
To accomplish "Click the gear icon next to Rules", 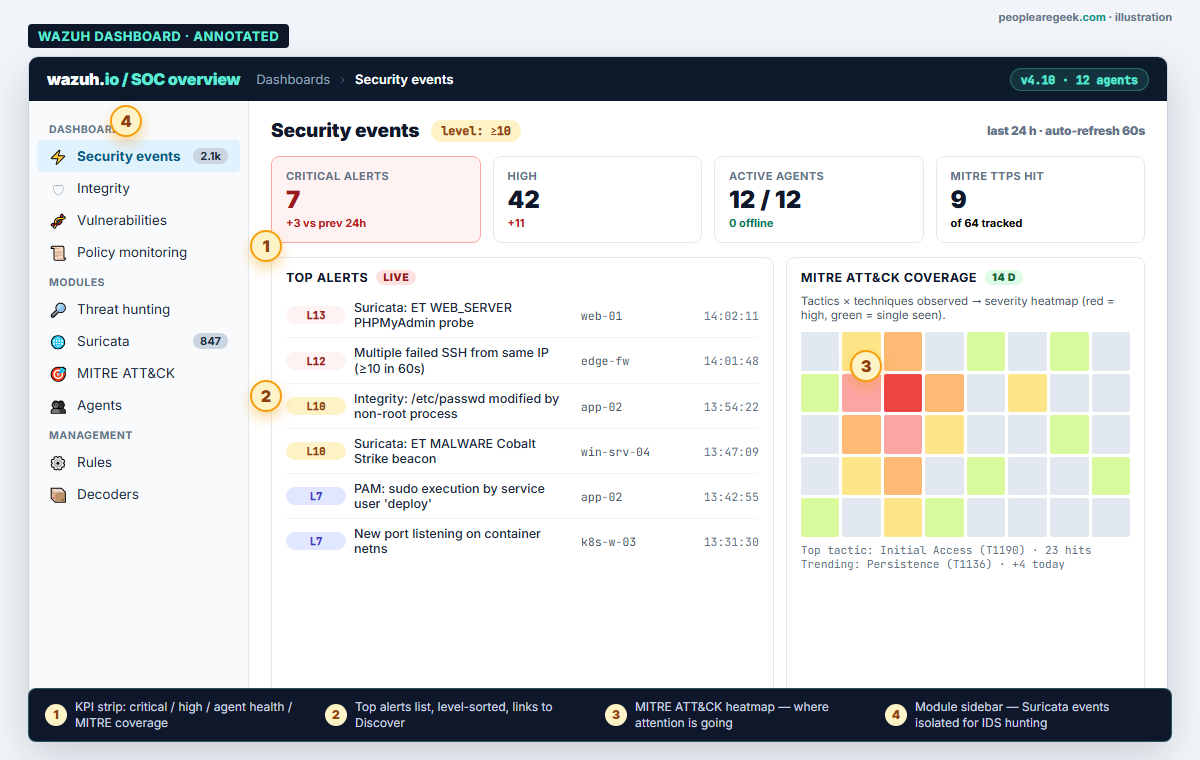I will (58, 463).
